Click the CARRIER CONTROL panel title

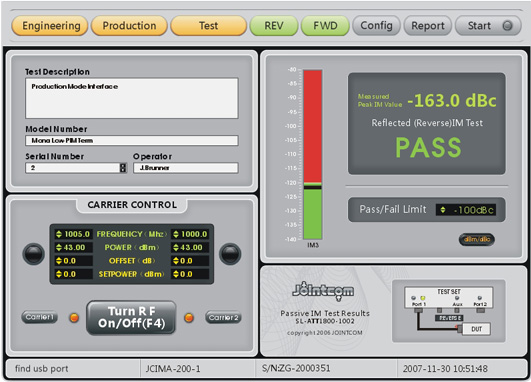(132, 205)
